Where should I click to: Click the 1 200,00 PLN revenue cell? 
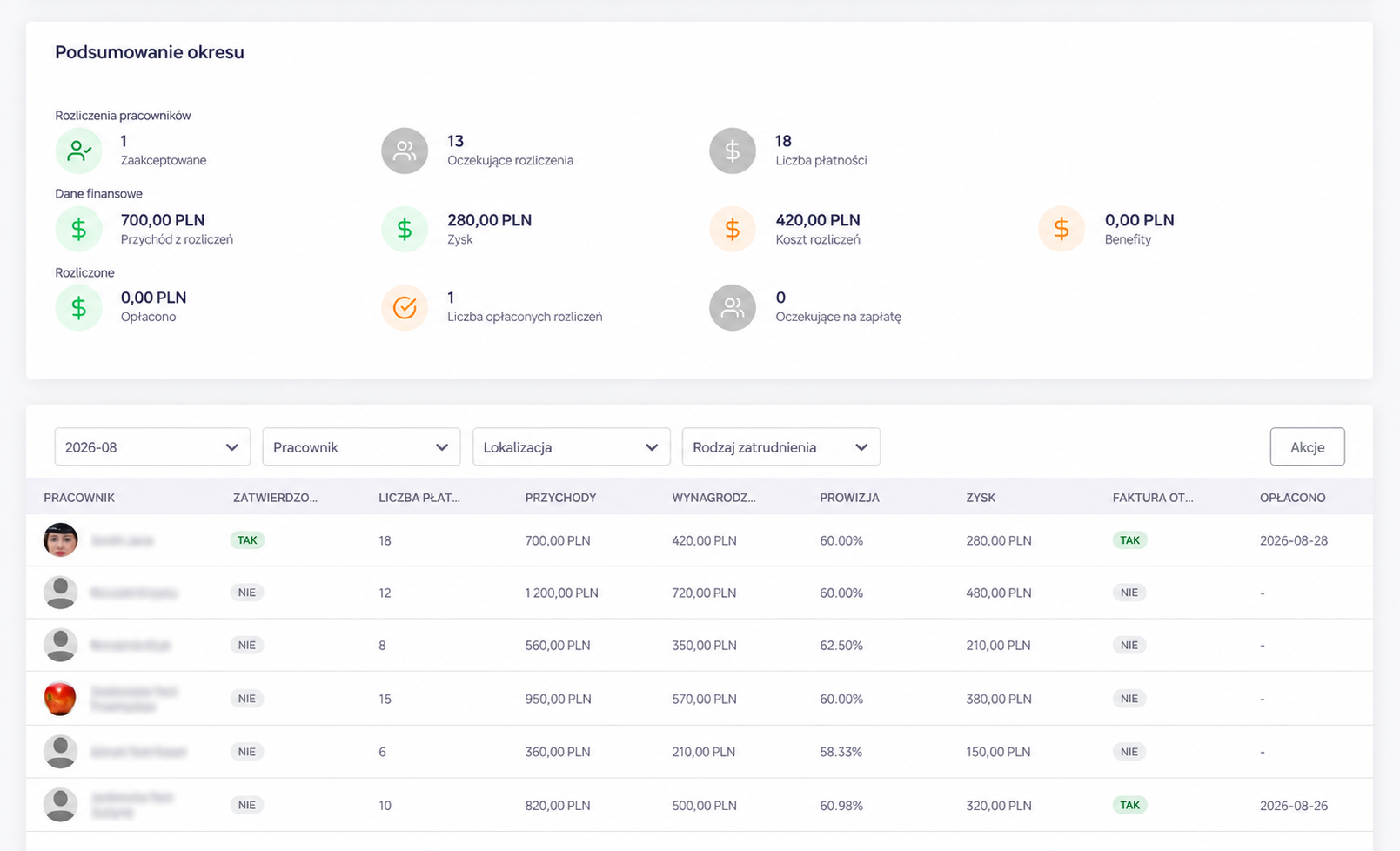pyautogui.click(x=561, y=593)
